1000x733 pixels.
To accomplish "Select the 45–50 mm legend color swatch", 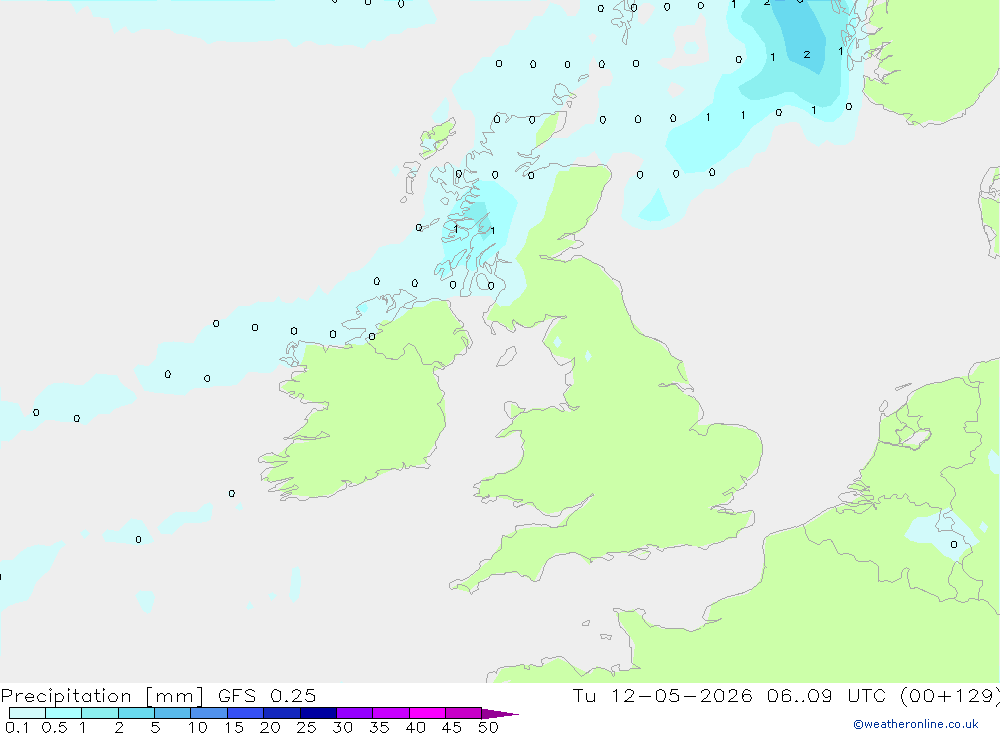I will 464,713.
